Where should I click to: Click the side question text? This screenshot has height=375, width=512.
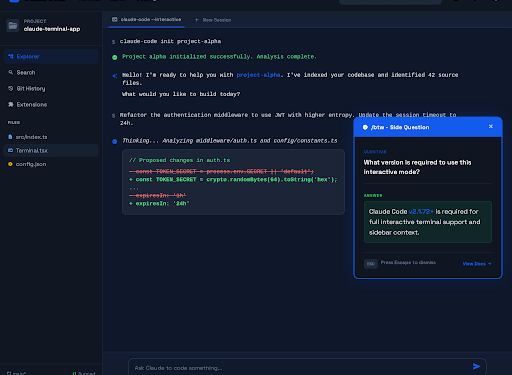click(417, 167)
